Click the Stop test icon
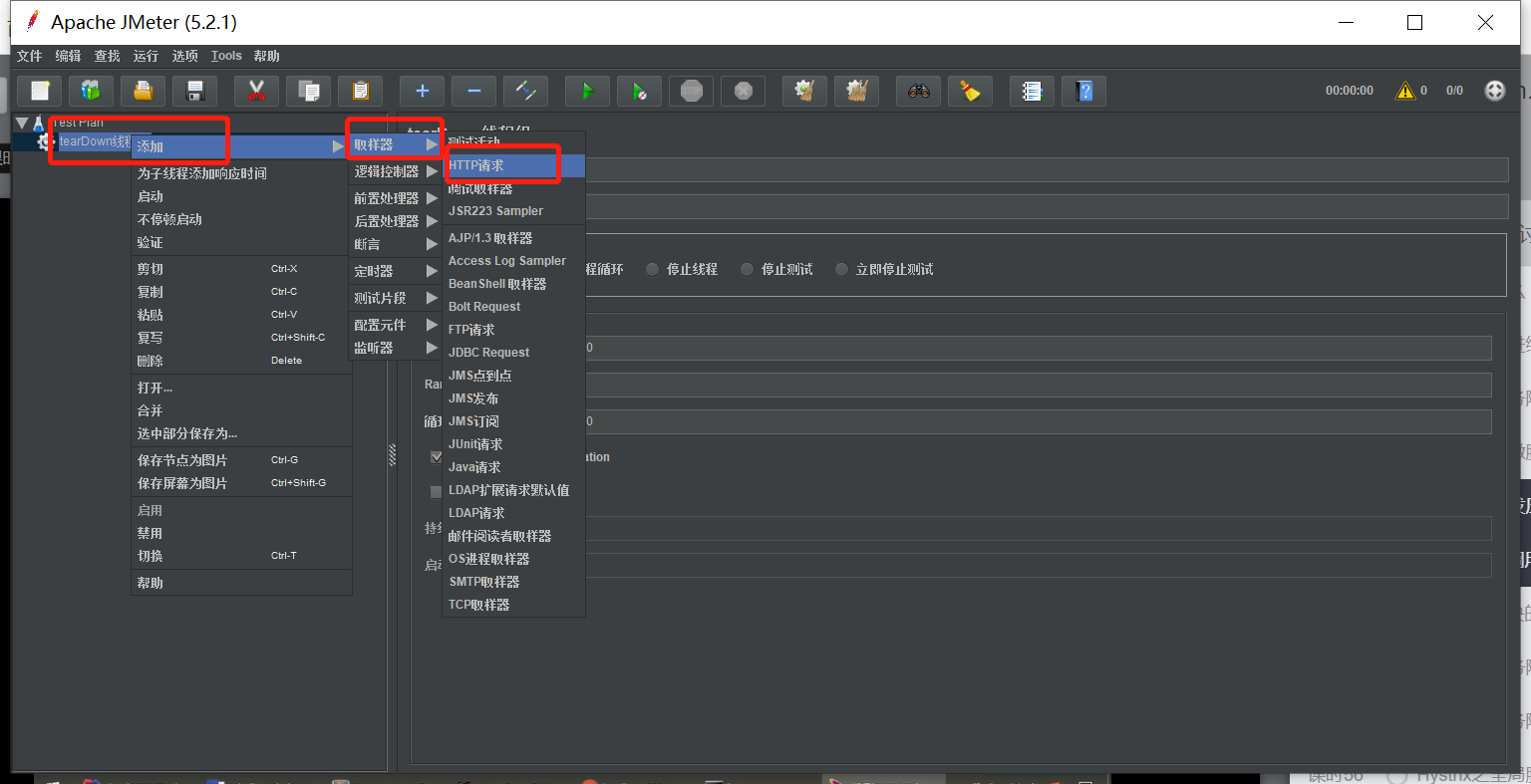Image resolution: width=1531 pixels, height=784 pixels. [x=692, y=91]
